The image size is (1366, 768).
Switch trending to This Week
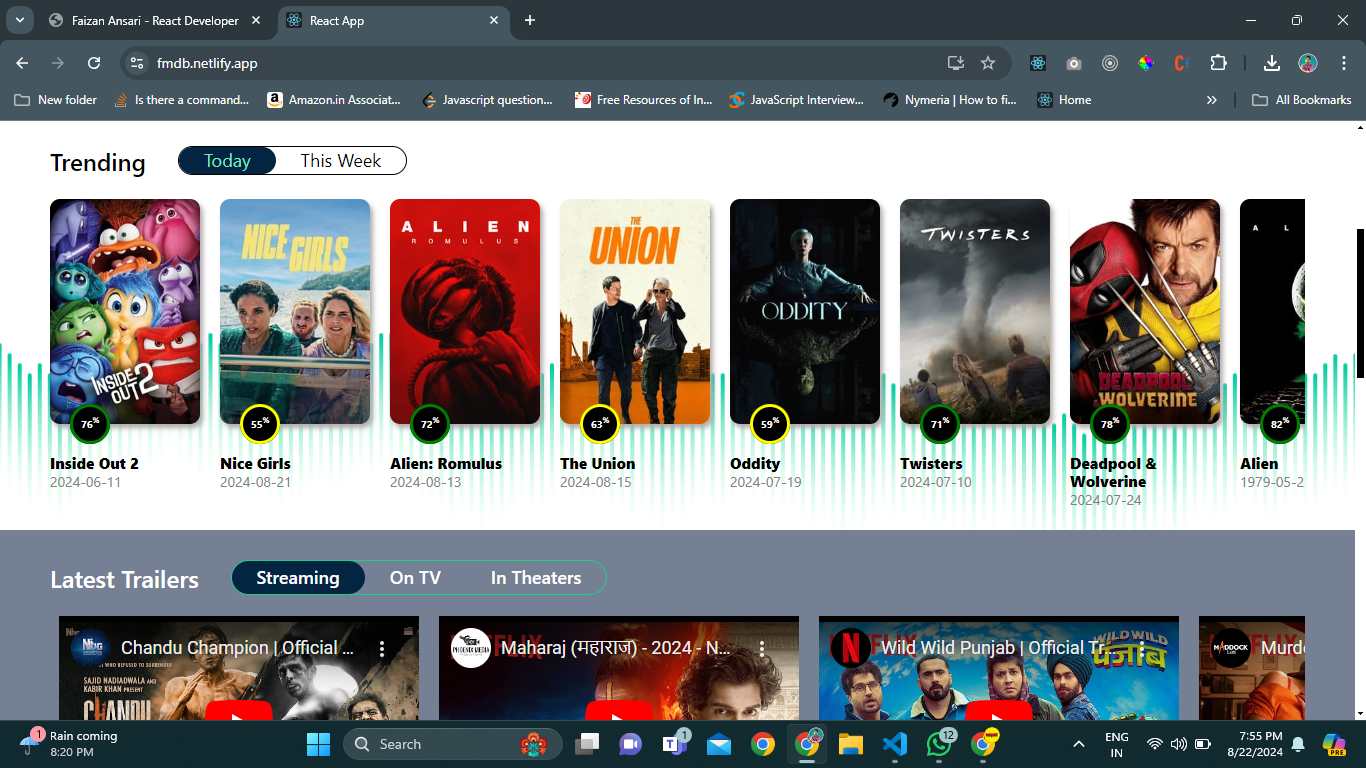tap(341, 161)
